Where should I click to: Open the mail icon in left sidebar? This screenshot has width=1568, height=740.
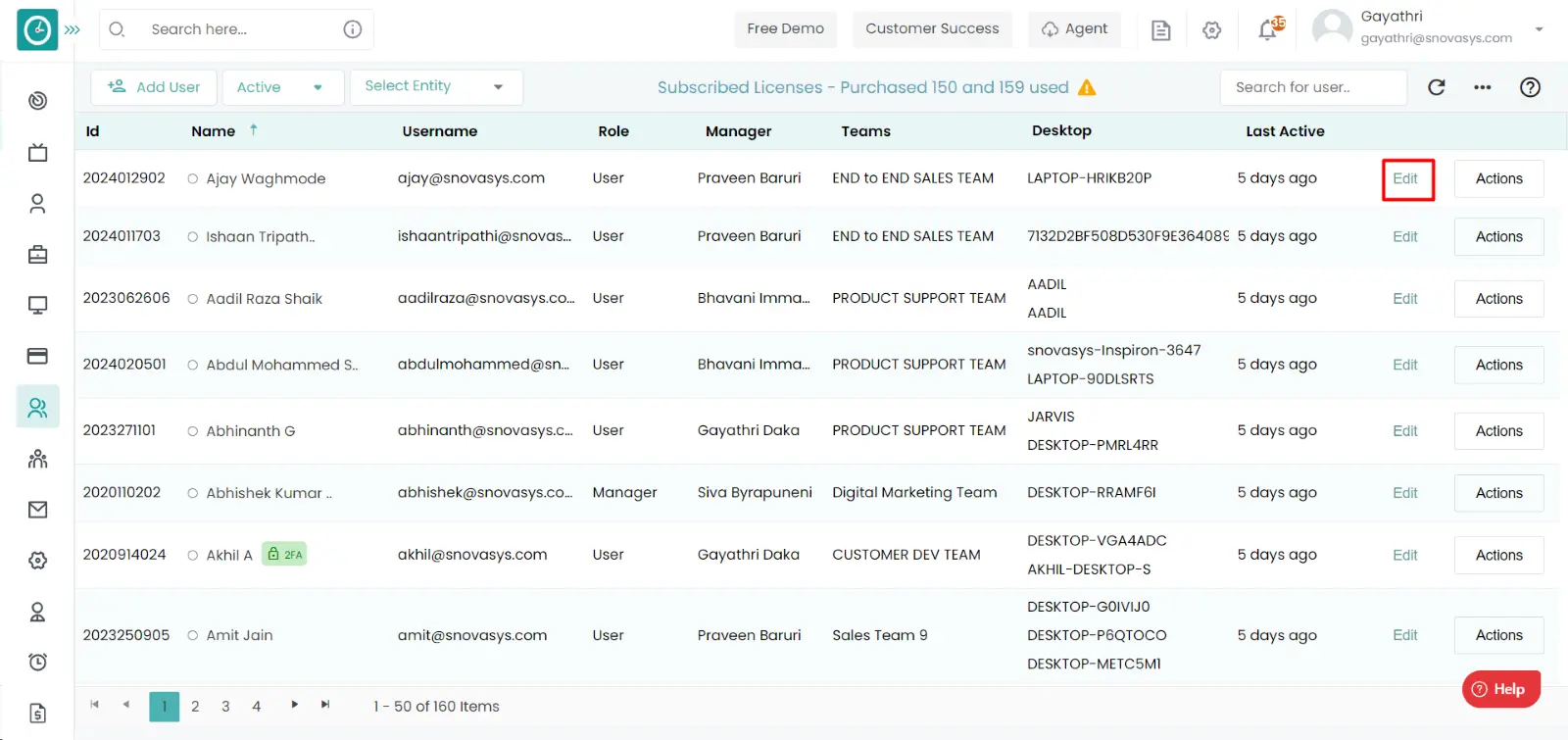coord(37,510)
